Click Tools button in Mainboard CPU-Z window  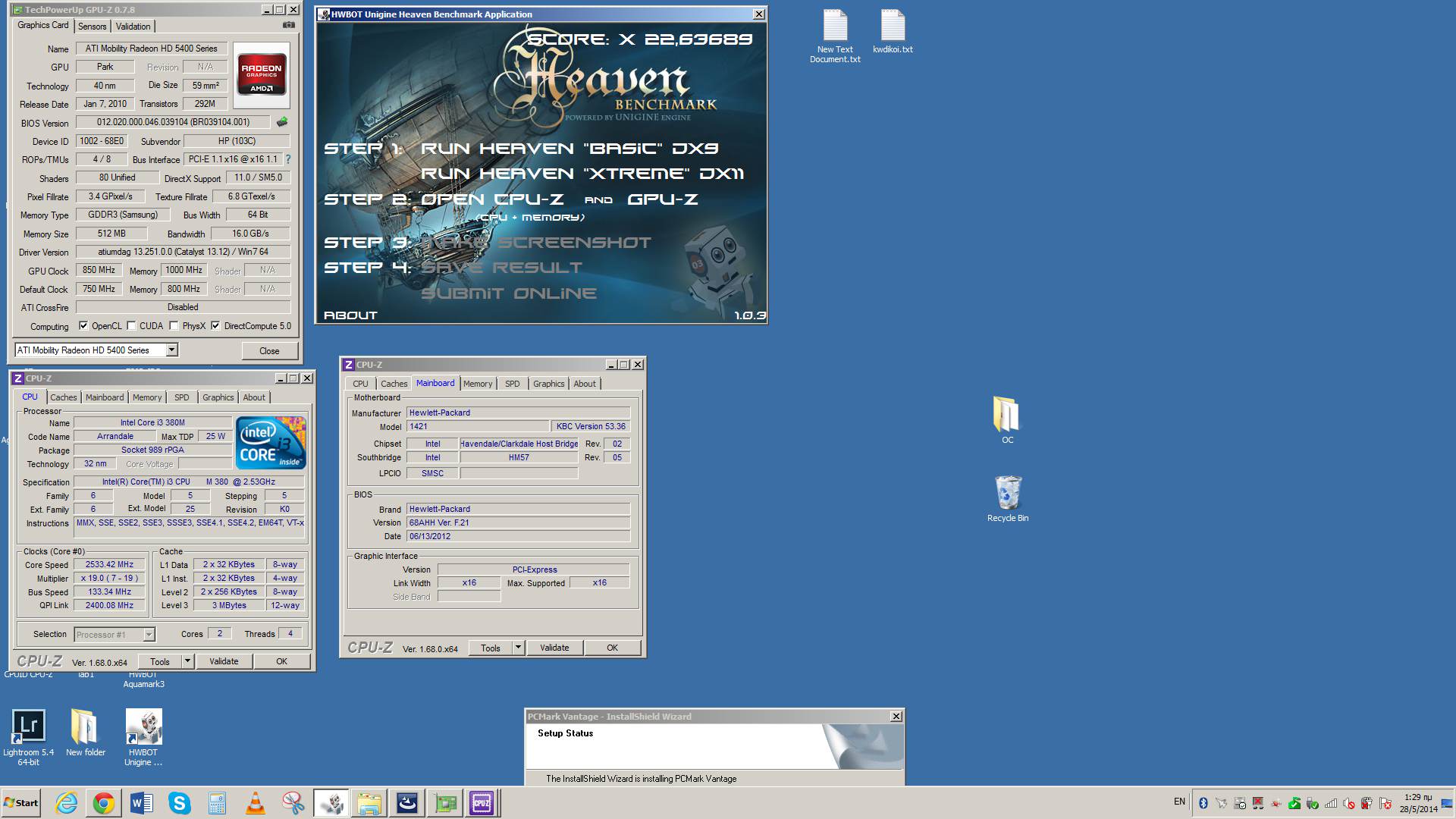491,648
